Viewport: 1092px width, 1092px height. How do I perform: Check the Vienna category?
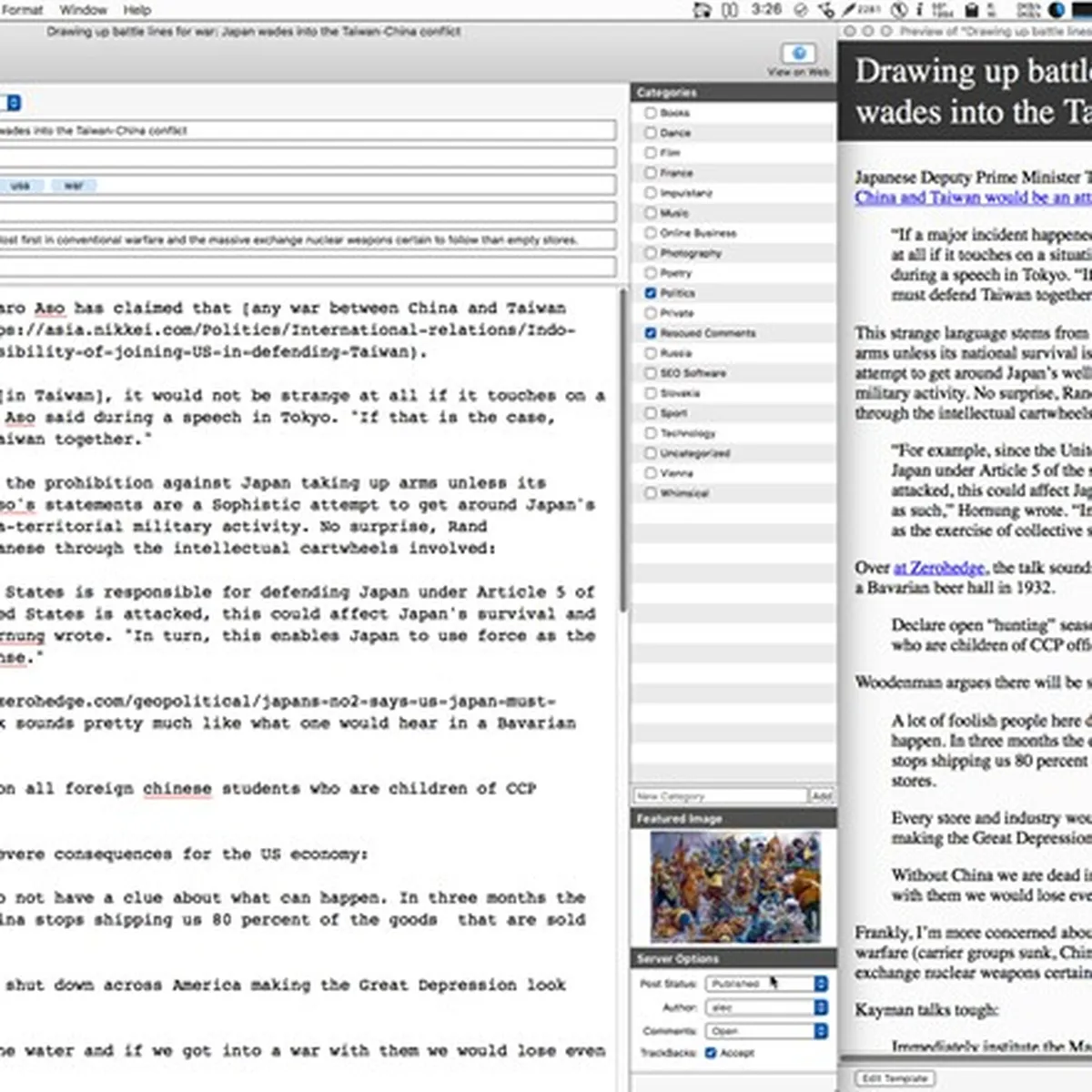point(650,473)
